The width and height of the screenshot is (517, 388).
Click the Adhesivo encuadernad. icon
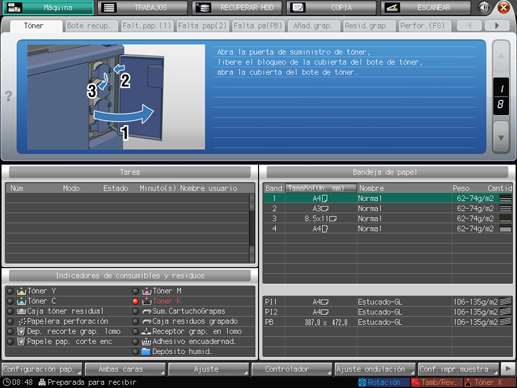(146, 341)
